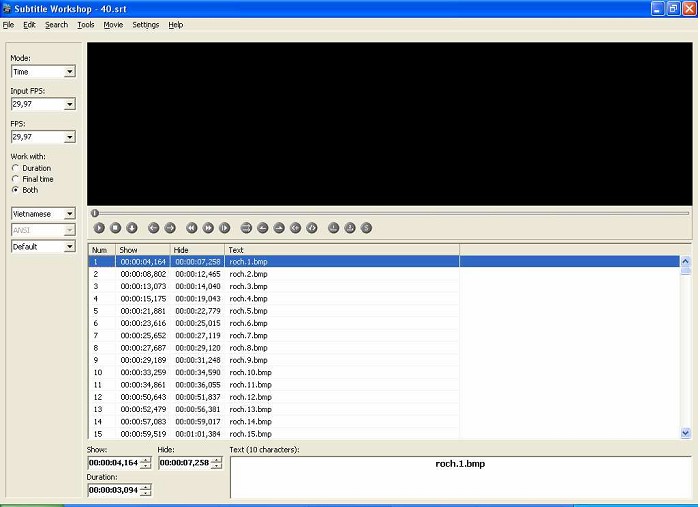Viewport: 700px width, 507px height.
Task: Click the Rewind double-arrow icon
Action: [192, 228]
